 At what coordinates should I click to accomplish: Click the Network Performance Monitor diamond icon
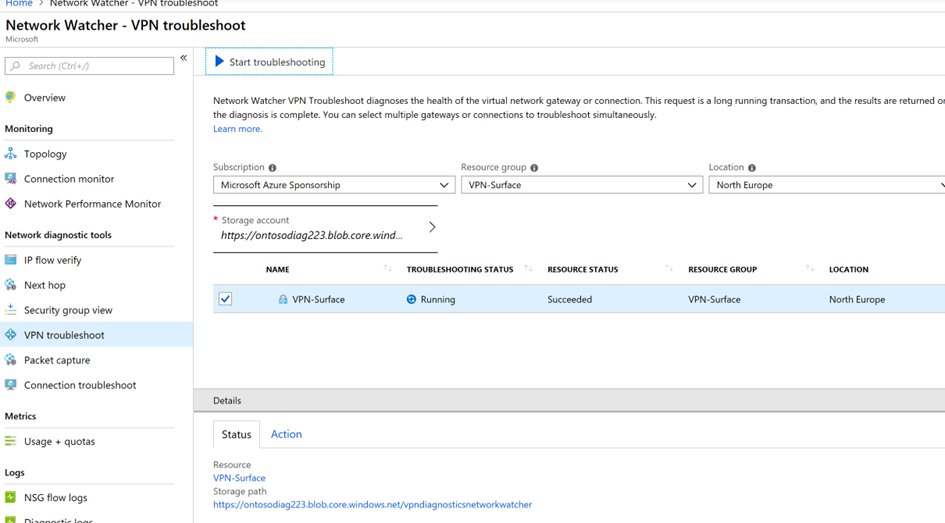[x=10, y=204]
